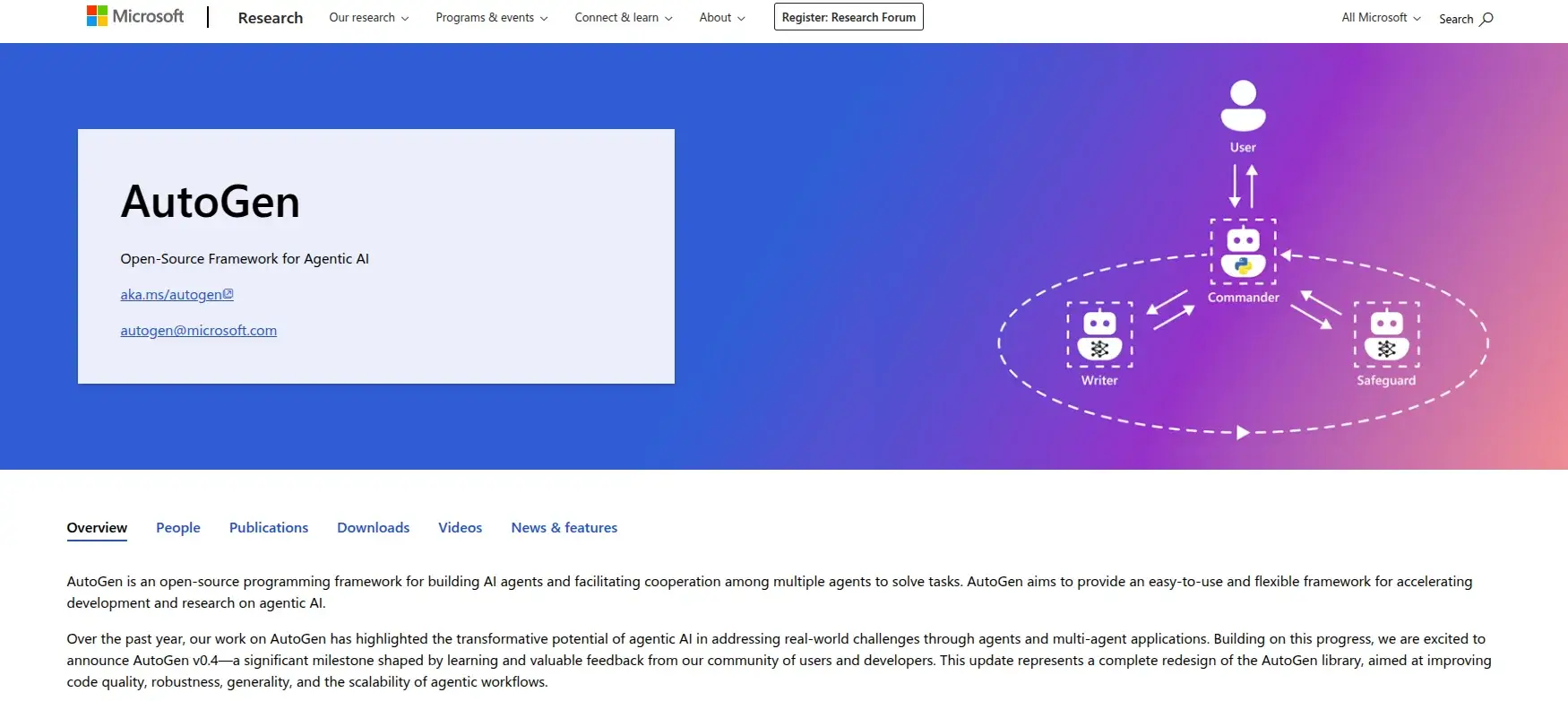The image size is (1568, 701).
Task: Click the Safeguard robot icon
Action: 1386,334
